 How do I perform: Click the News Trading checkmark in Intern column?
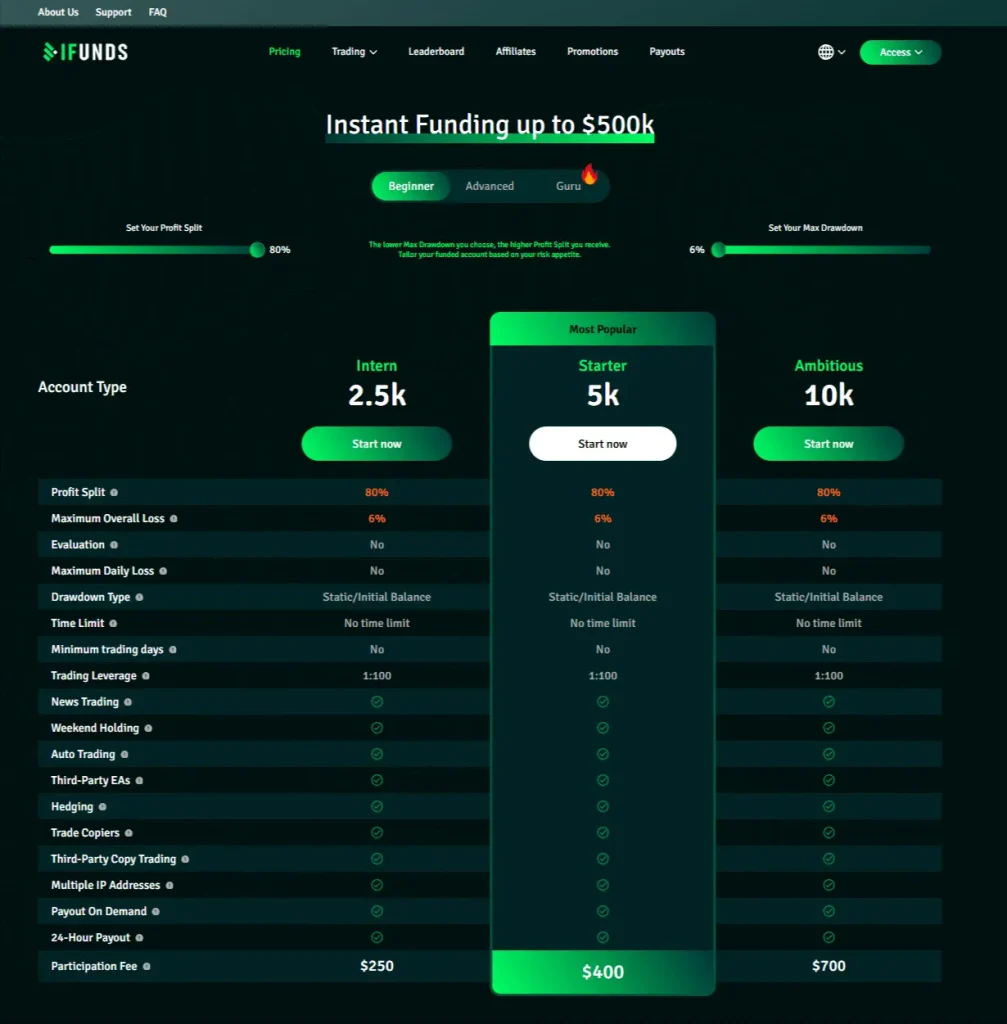[377, 701]
